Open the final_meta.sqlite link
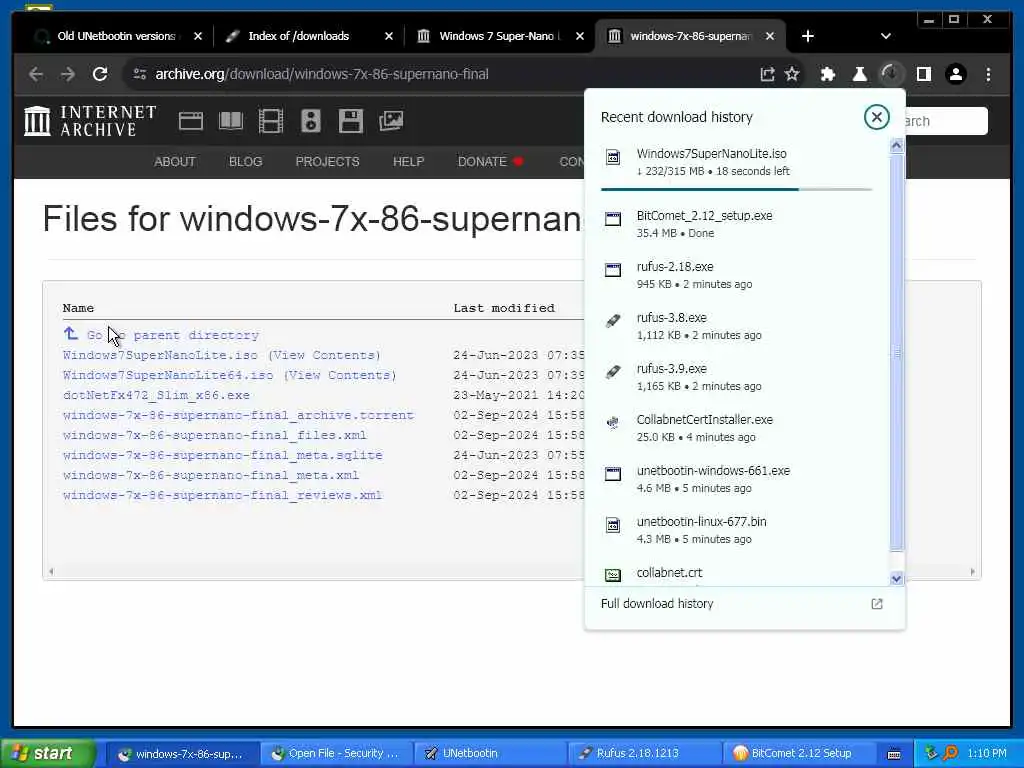This screenshot has height=768, width=1024. (223, 455)
